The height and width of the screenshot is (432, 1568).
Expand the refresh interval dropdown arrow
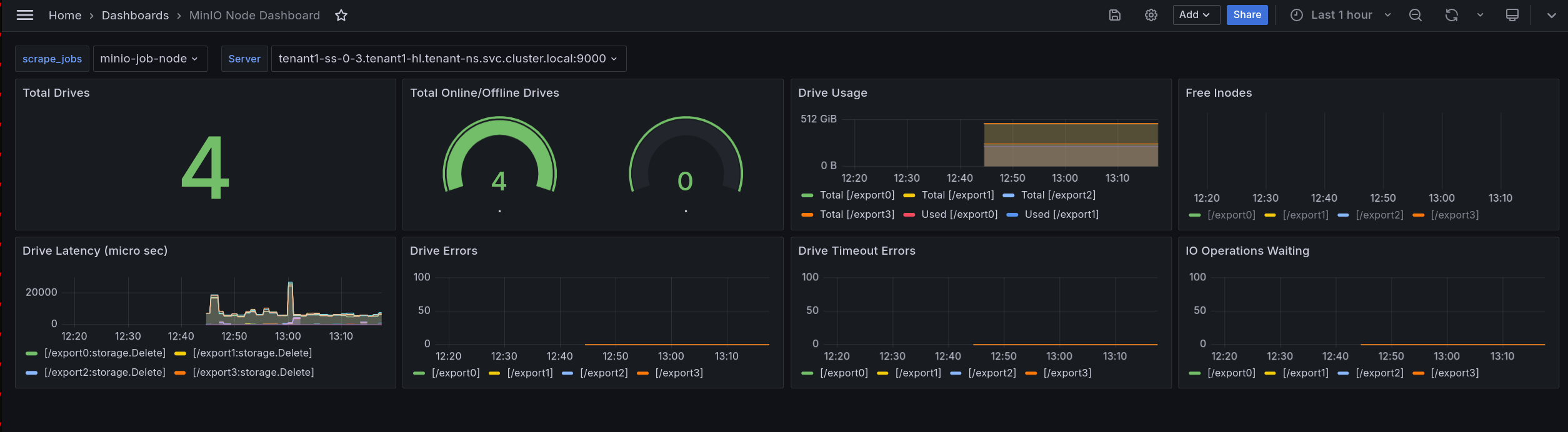[1480, 15]
